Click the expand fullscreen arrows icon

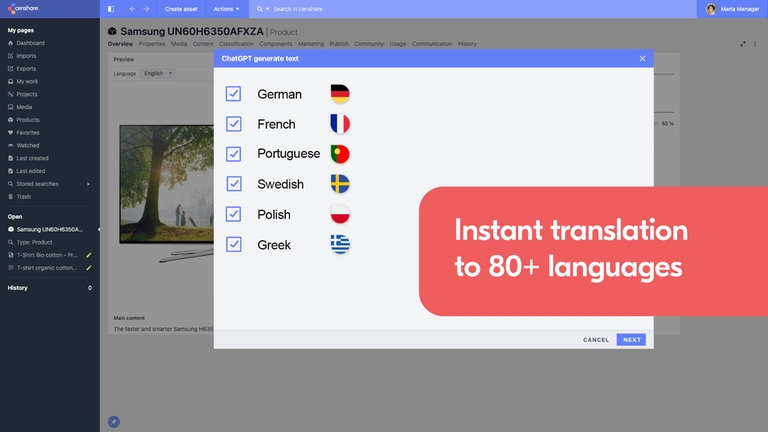(743, 44)
